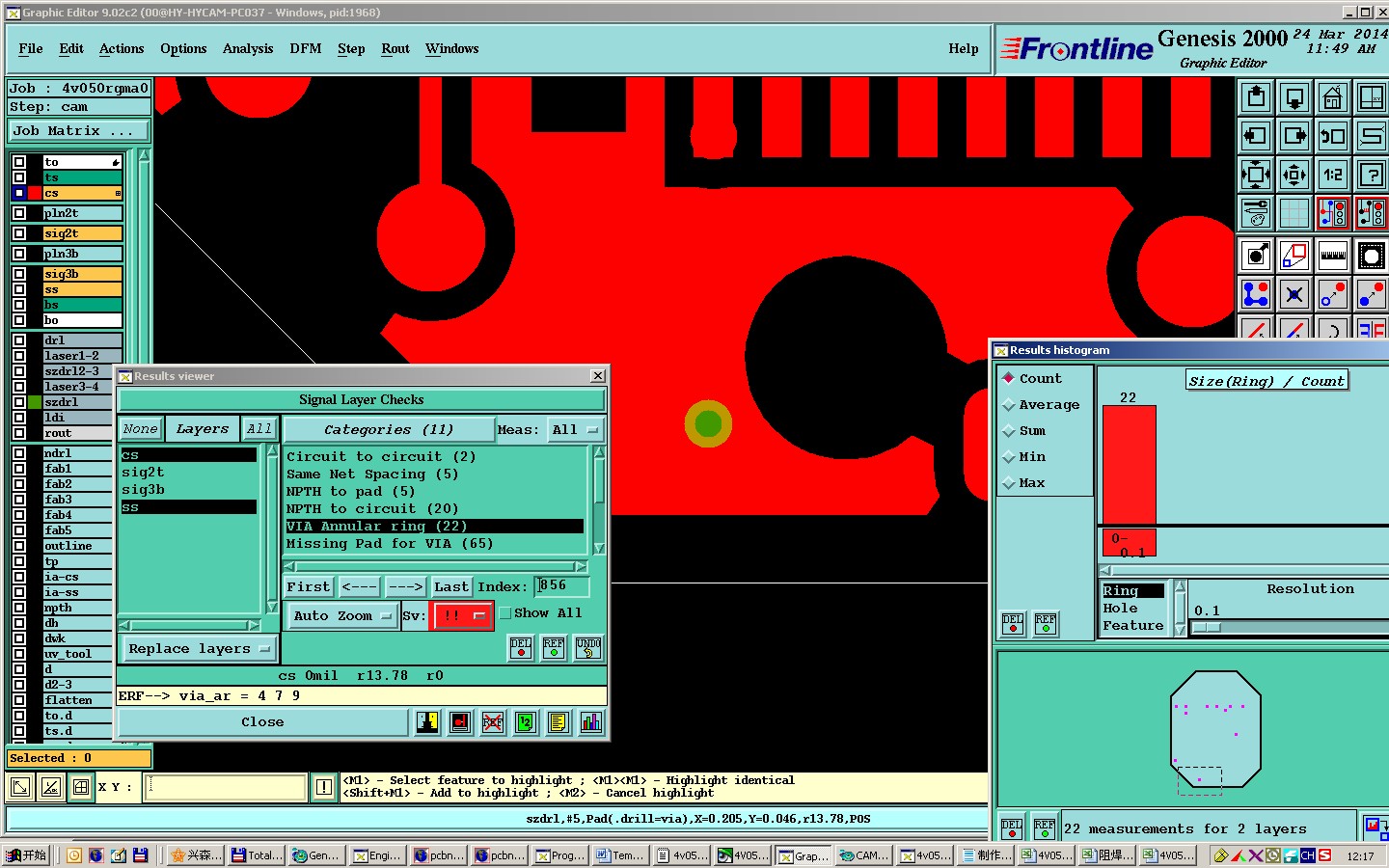The image size is (1389, 868).
Task: Click the None layers button
Action: pos(140,429)
